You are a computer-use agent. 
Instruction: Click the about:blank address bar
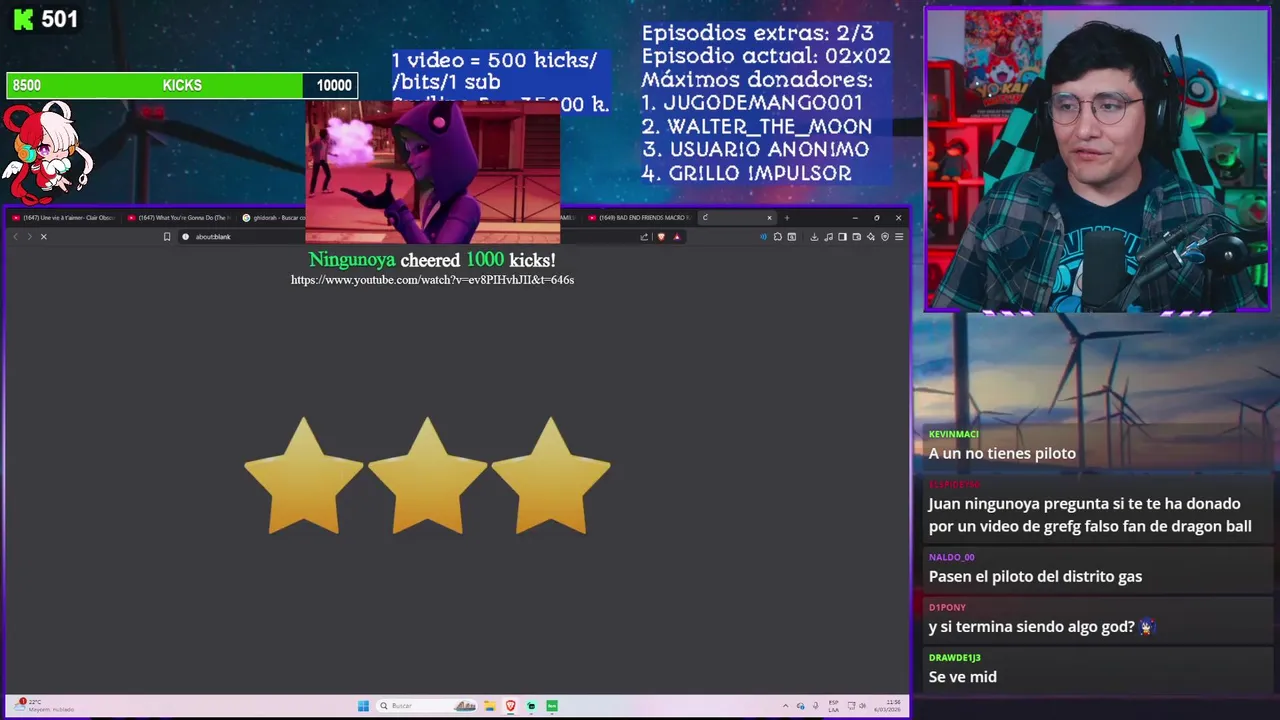pos(410,237)
